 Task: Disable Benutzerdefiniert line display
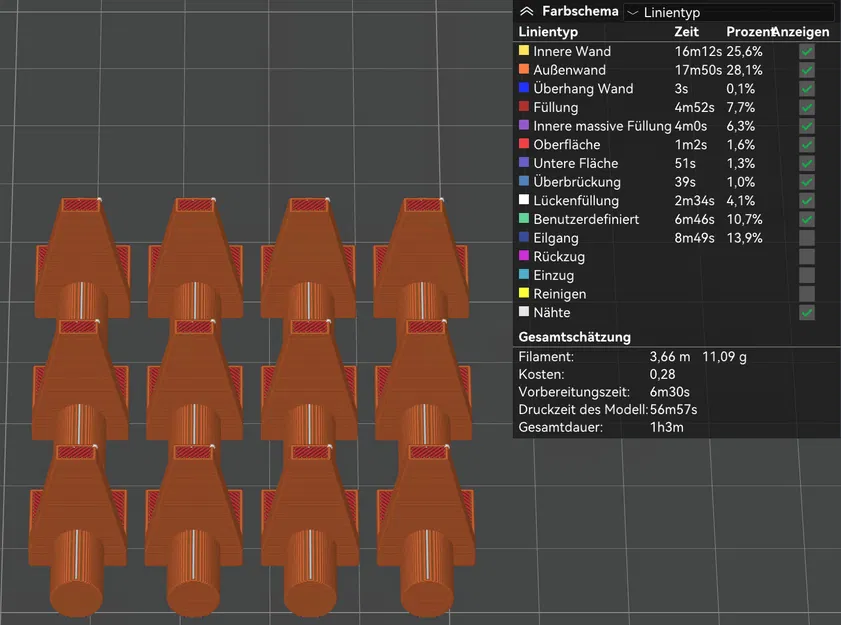pyautogui.click(x=807, y=219)
